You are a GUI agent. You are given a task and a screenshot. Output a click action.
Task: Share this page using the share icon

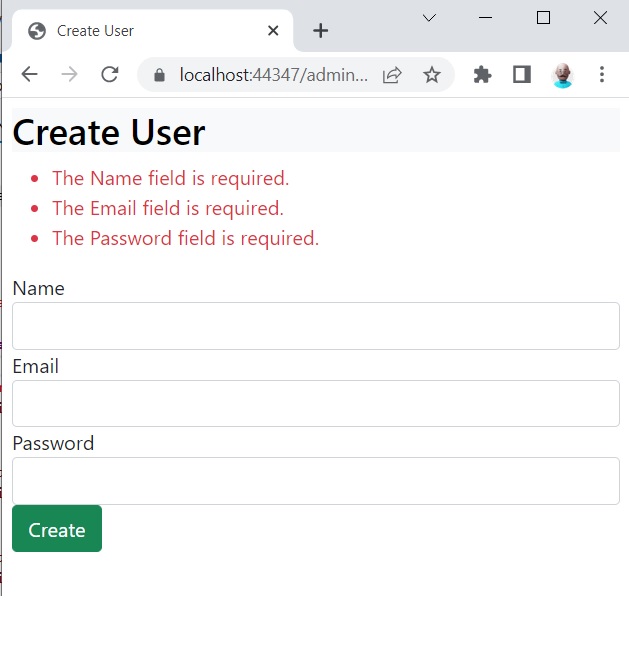[392, 75]
